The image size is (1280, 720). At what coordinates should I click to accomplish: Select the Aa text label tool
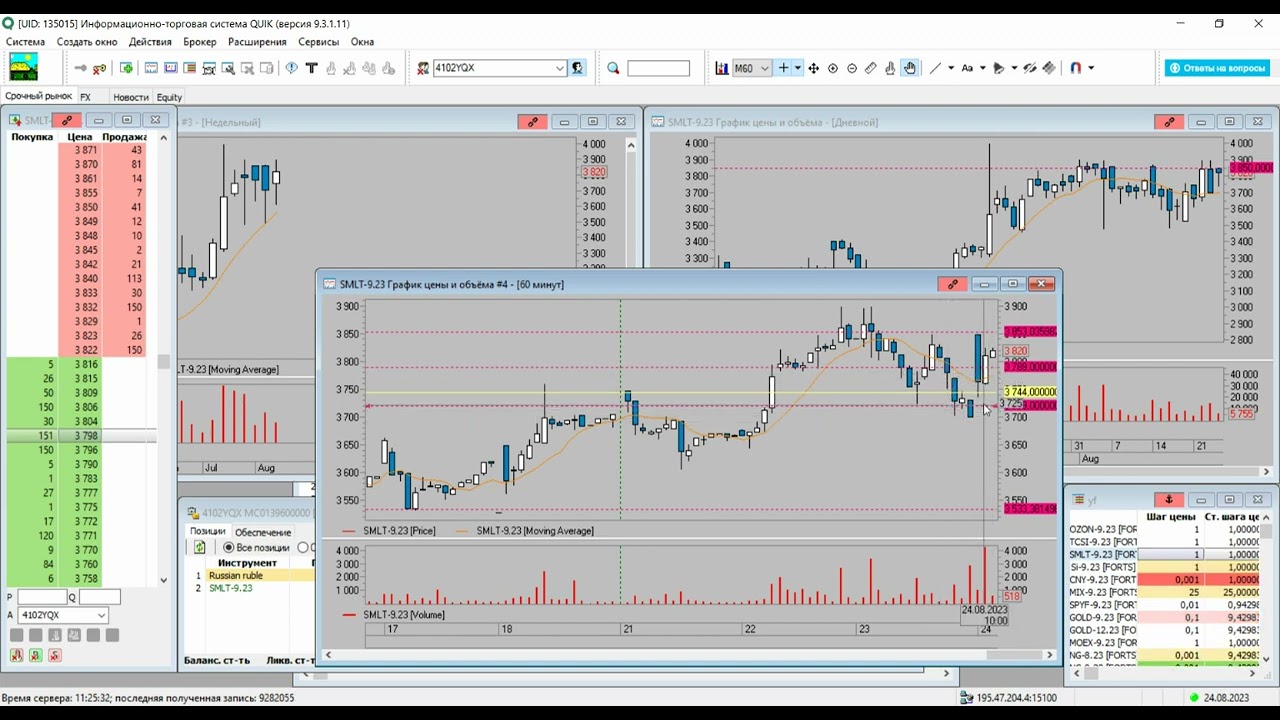click(967, 68)
